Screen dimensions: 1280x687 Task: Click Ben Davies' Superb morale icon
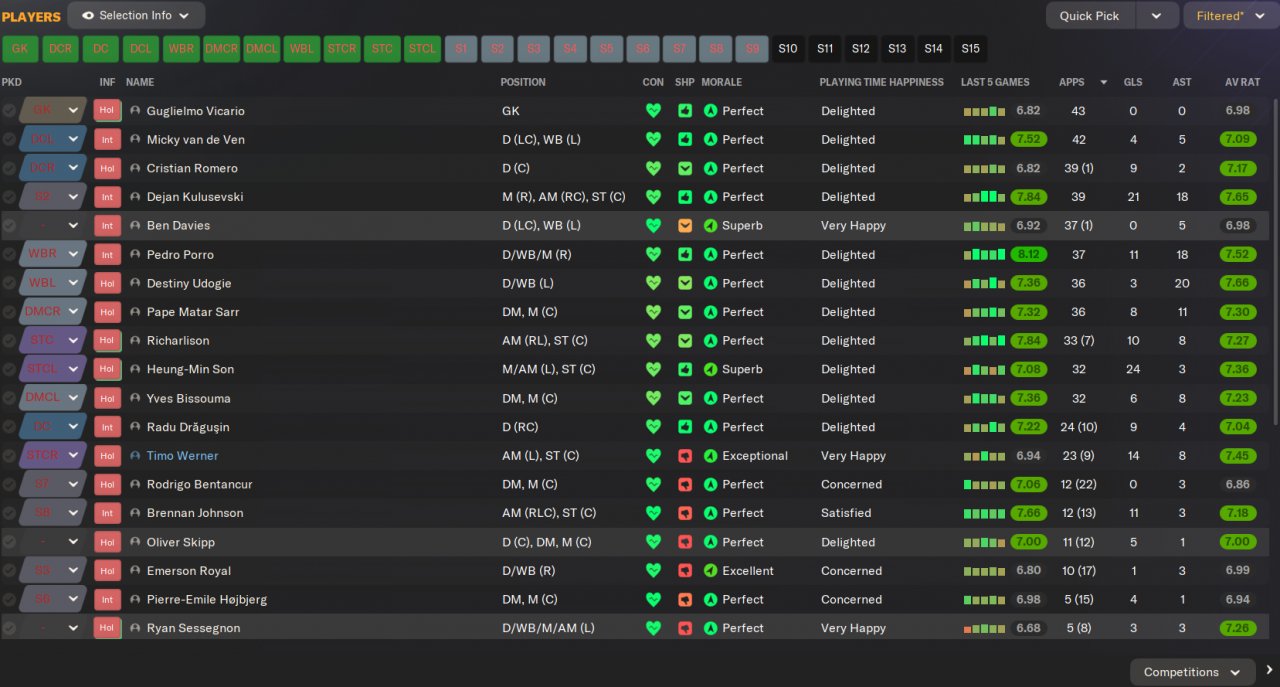(710, 226)
